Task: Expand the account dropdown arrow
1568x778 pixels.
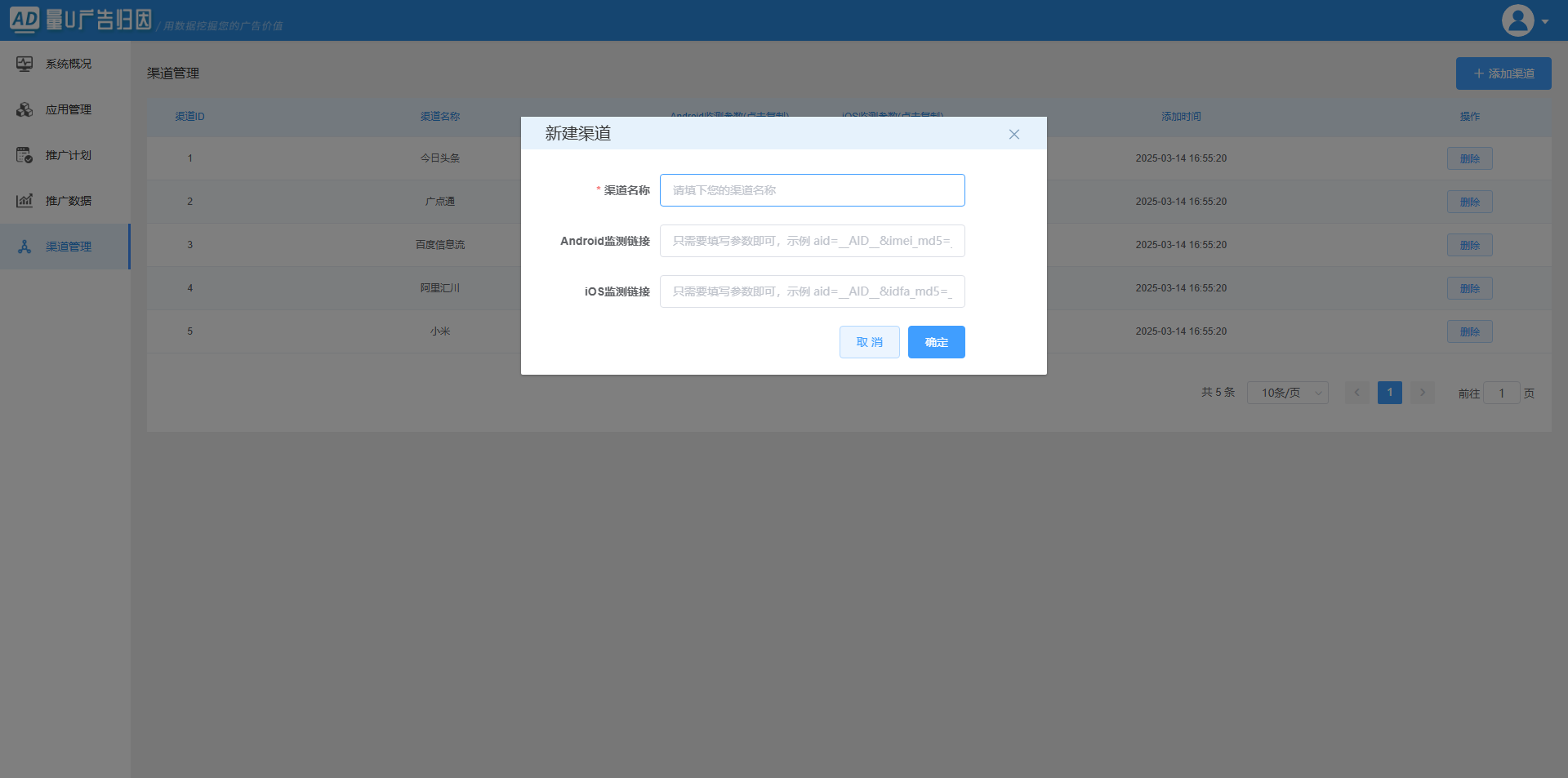Action: coord(1545,22)
